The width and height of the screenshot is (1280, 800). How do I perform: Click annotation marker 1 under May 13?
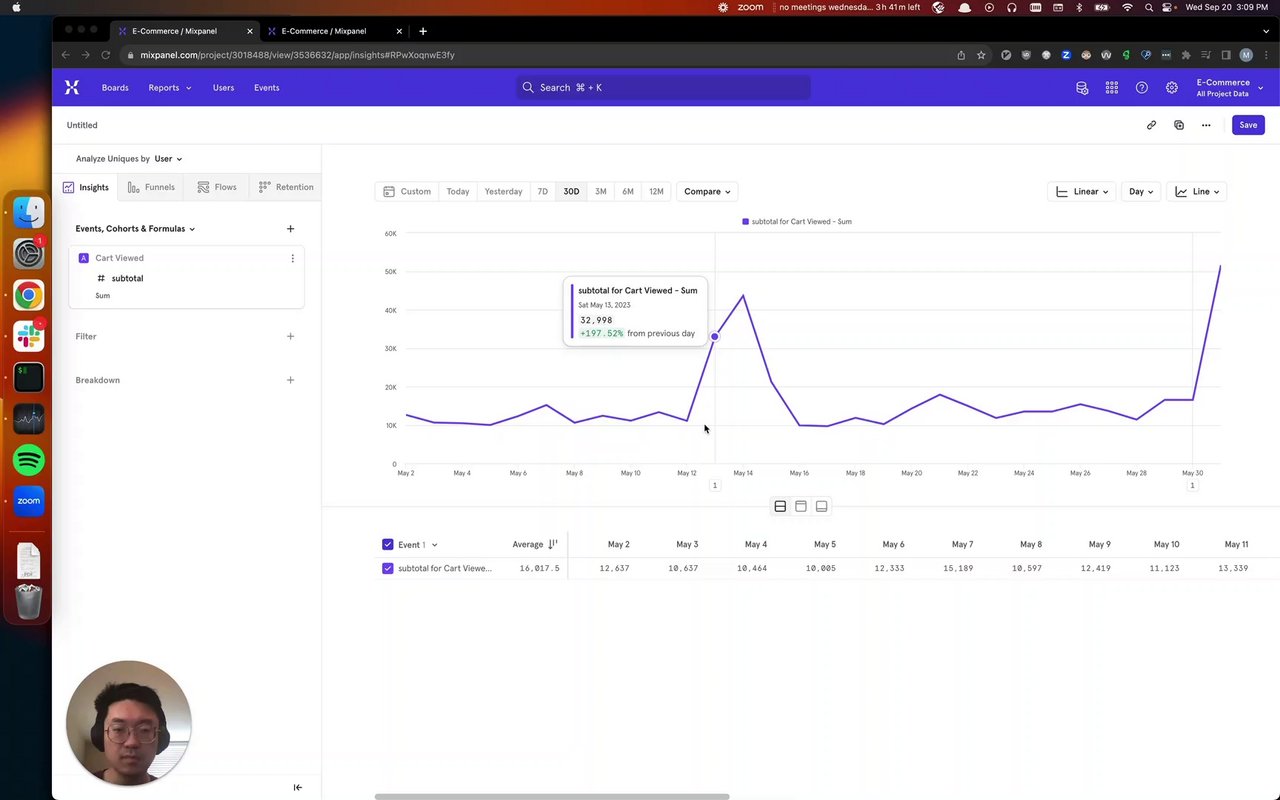tap(715, 486)
